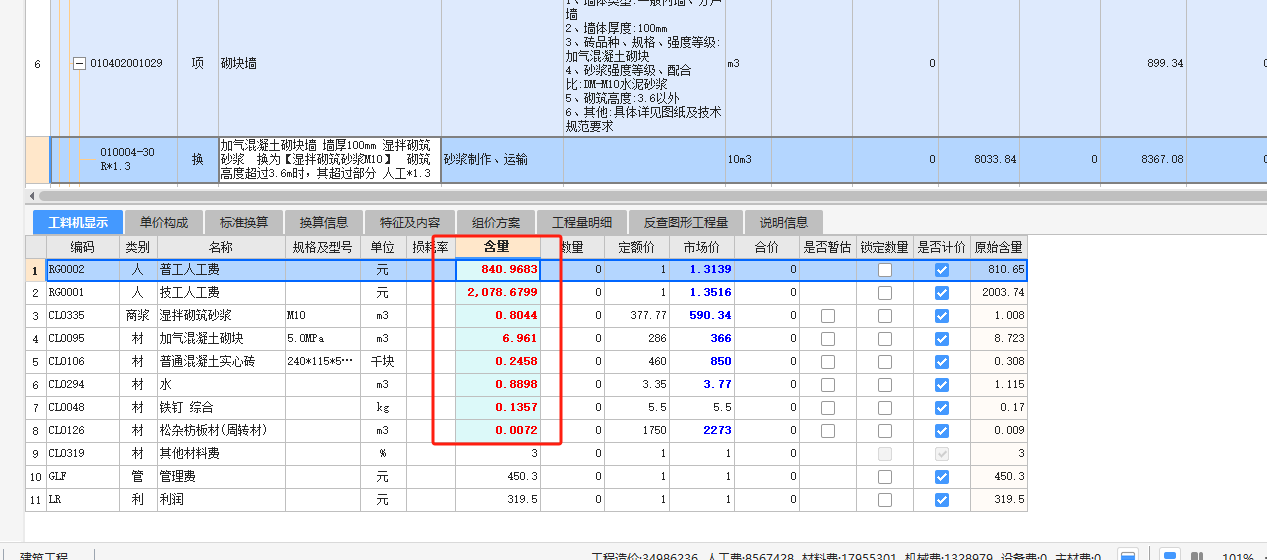Select 含量 cell 0.2458
Screen dimensions: 1267x560
pyautogui.click(x=498, y=362)
